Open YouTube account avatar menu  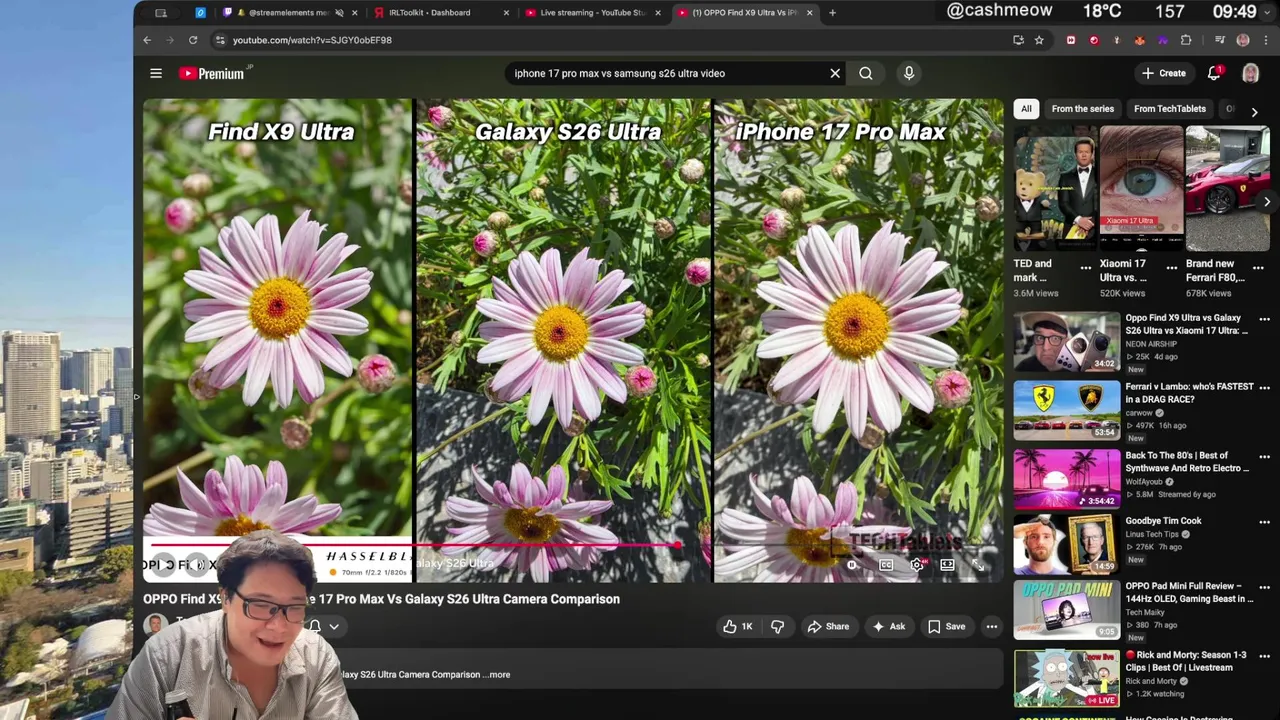pos(1250,73)
